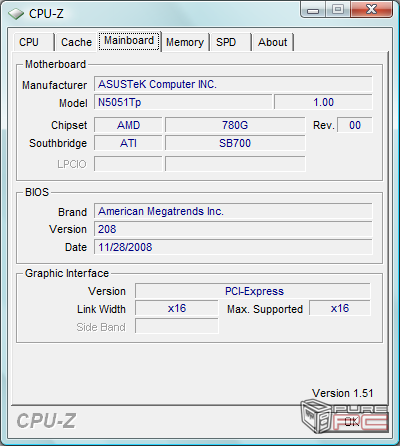Click the CPU-Z title bar app icon
The width and height of the screenshot is (400, 446).
pyautogui.click(x=16, y=14)
